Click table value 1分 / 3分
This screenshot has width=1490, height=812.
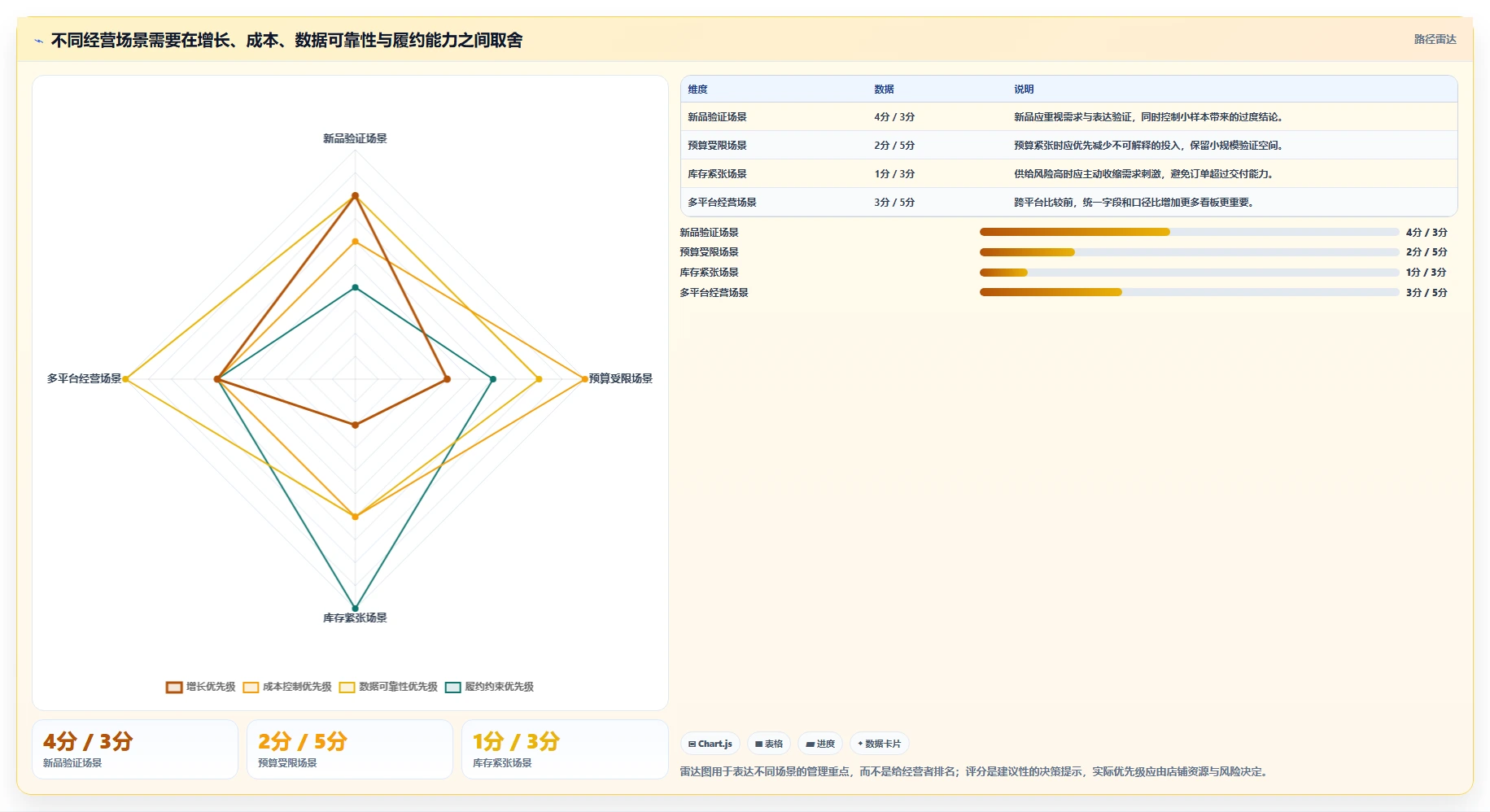point(894,174)
